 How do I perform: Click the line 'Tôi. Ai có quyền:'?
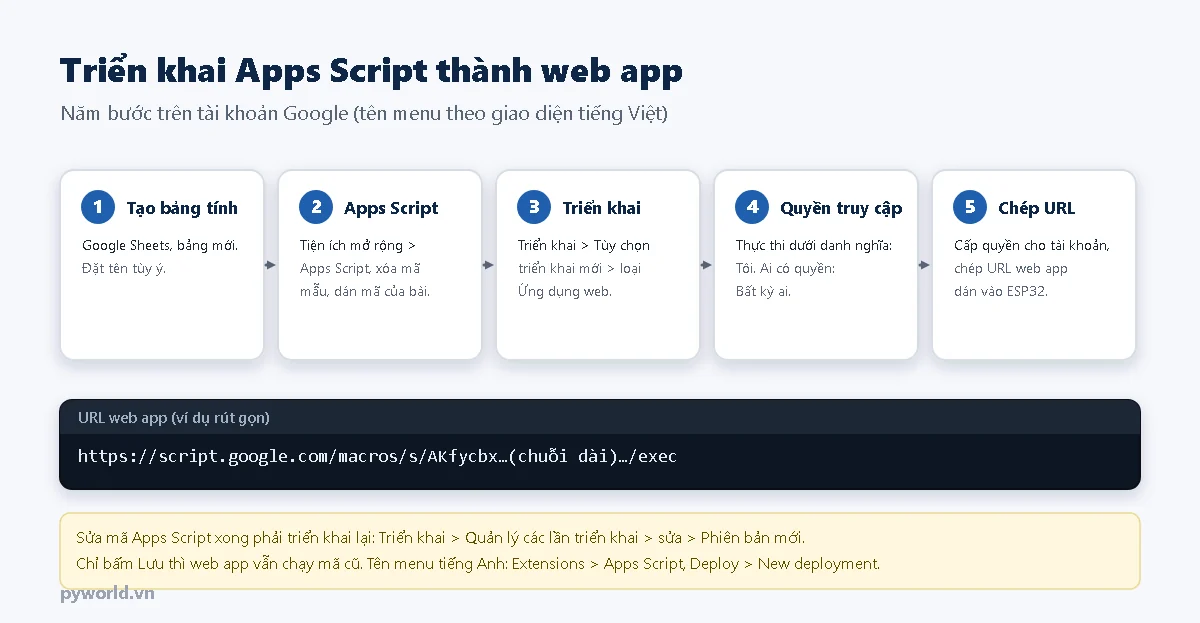[x=785, y=268]
